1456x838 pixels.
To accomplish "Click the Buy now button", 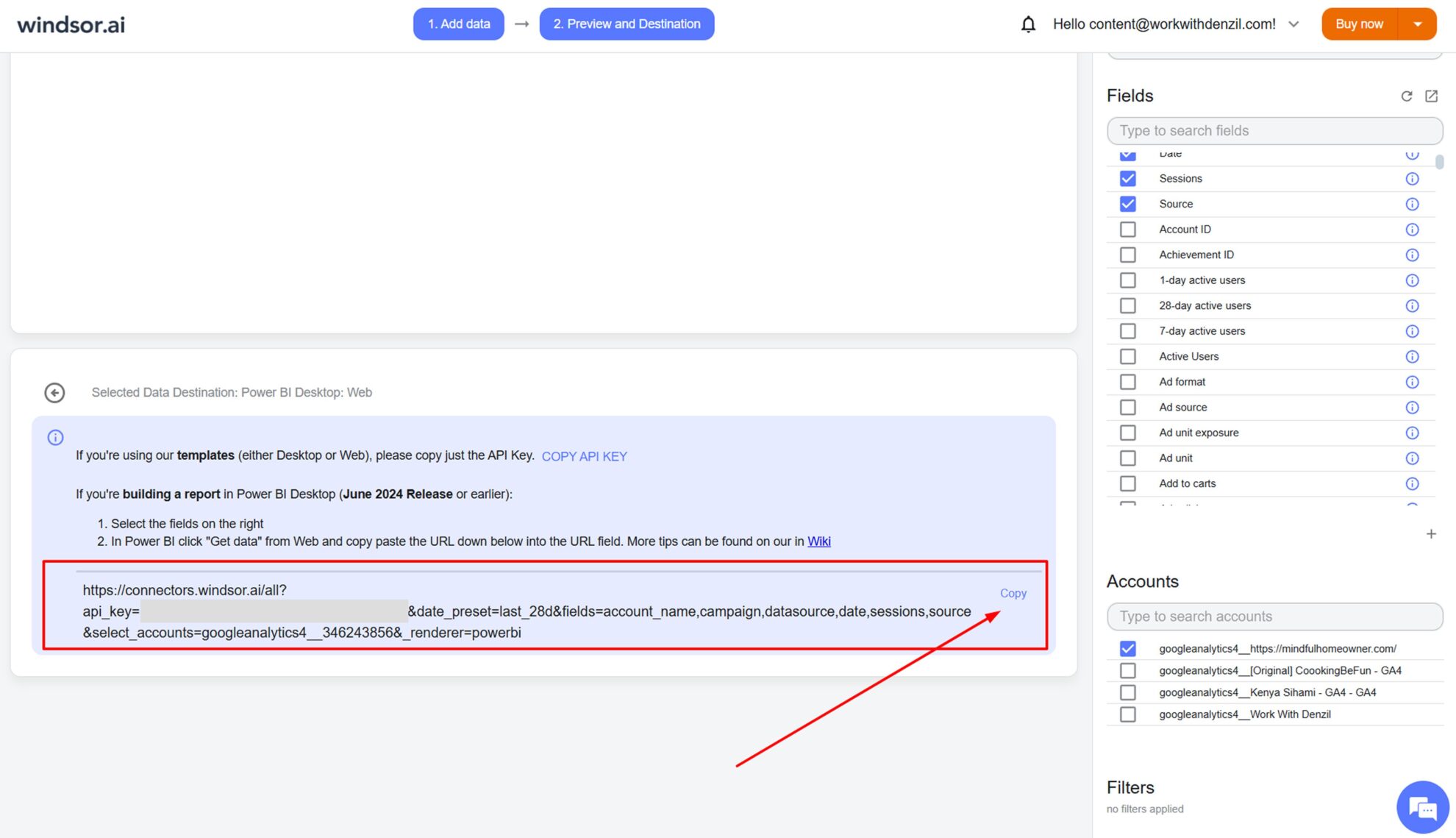I will click(x=1359, y=24).
